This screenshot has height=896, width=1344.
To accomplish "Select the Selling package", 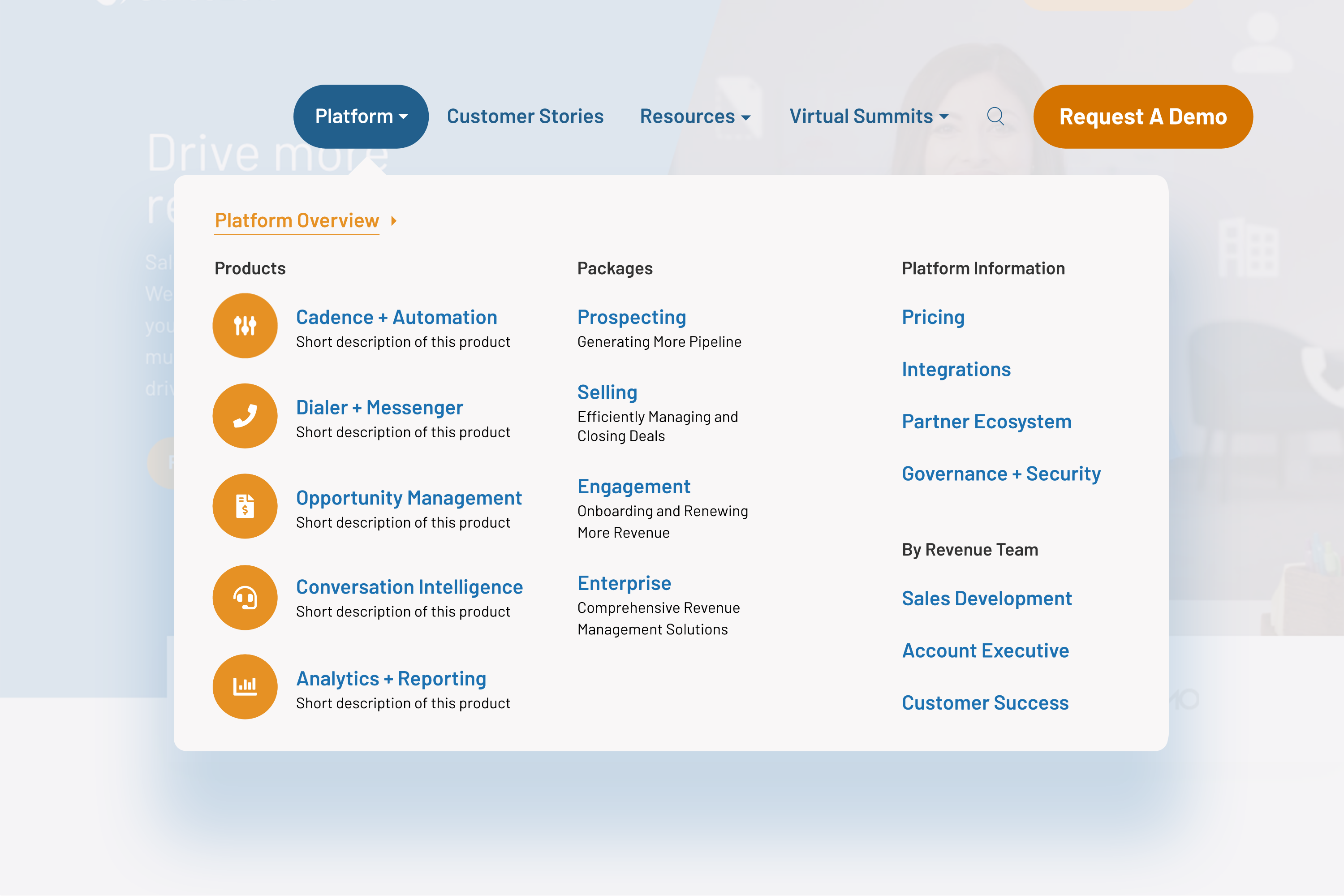I will pos(607,392).
